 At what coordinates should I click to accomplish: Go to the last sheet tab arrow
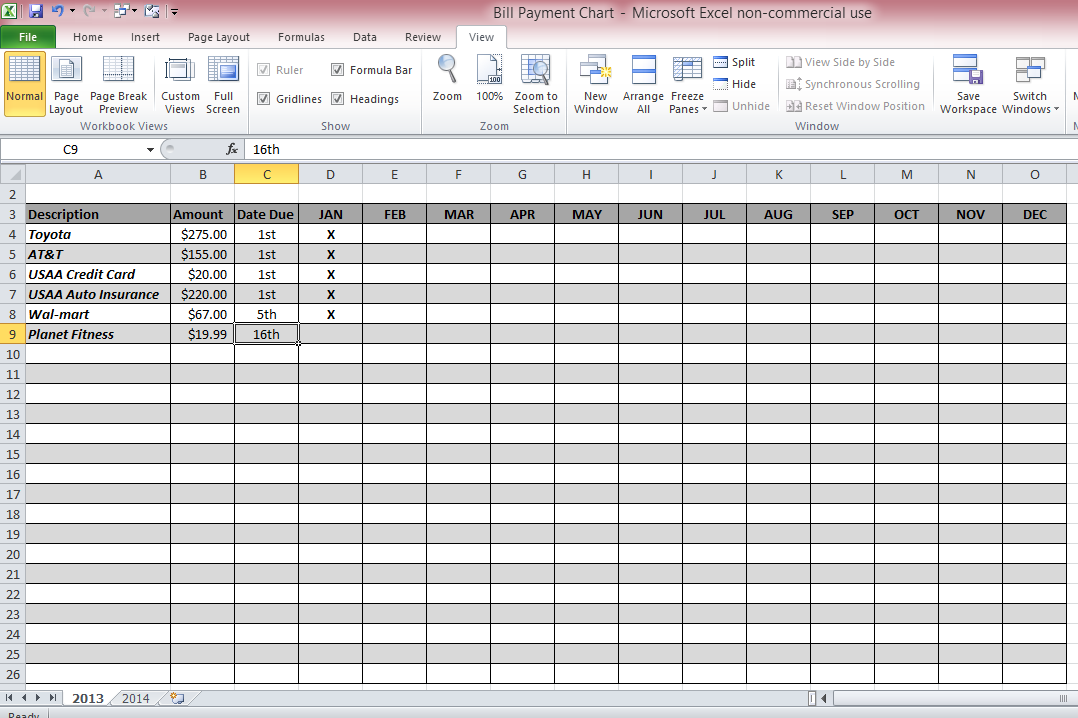pos(52,697)
